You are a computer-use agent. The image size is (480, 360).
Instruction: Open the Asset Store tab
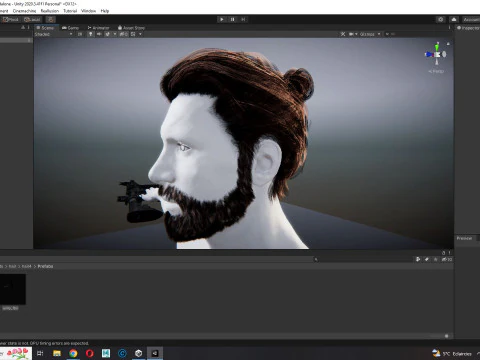tap(132, 28)
